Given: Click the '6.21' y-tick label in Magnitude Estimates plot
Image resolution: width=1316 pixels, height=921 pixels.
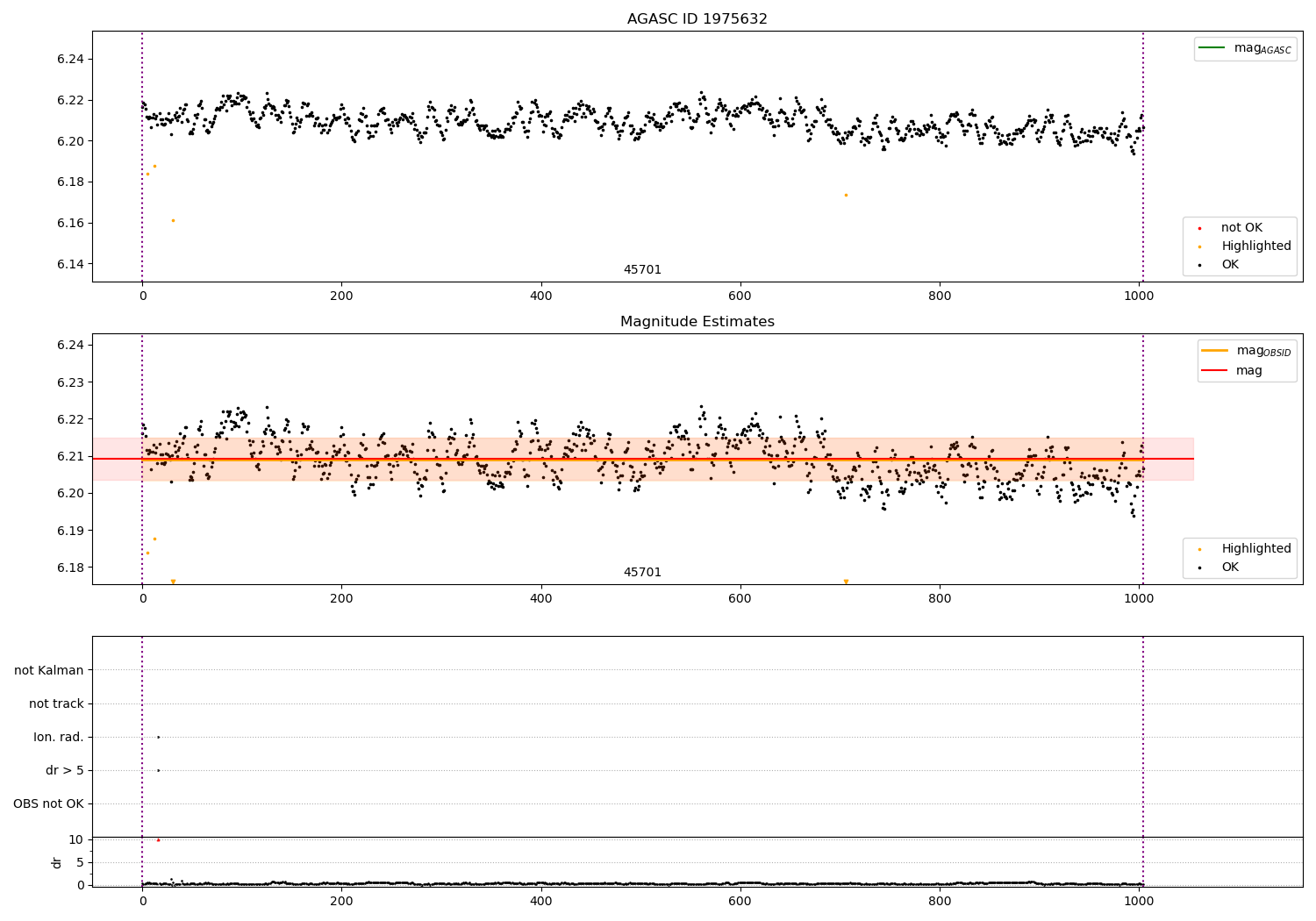Looking at the screenshot, I should (x=70, y=456).
